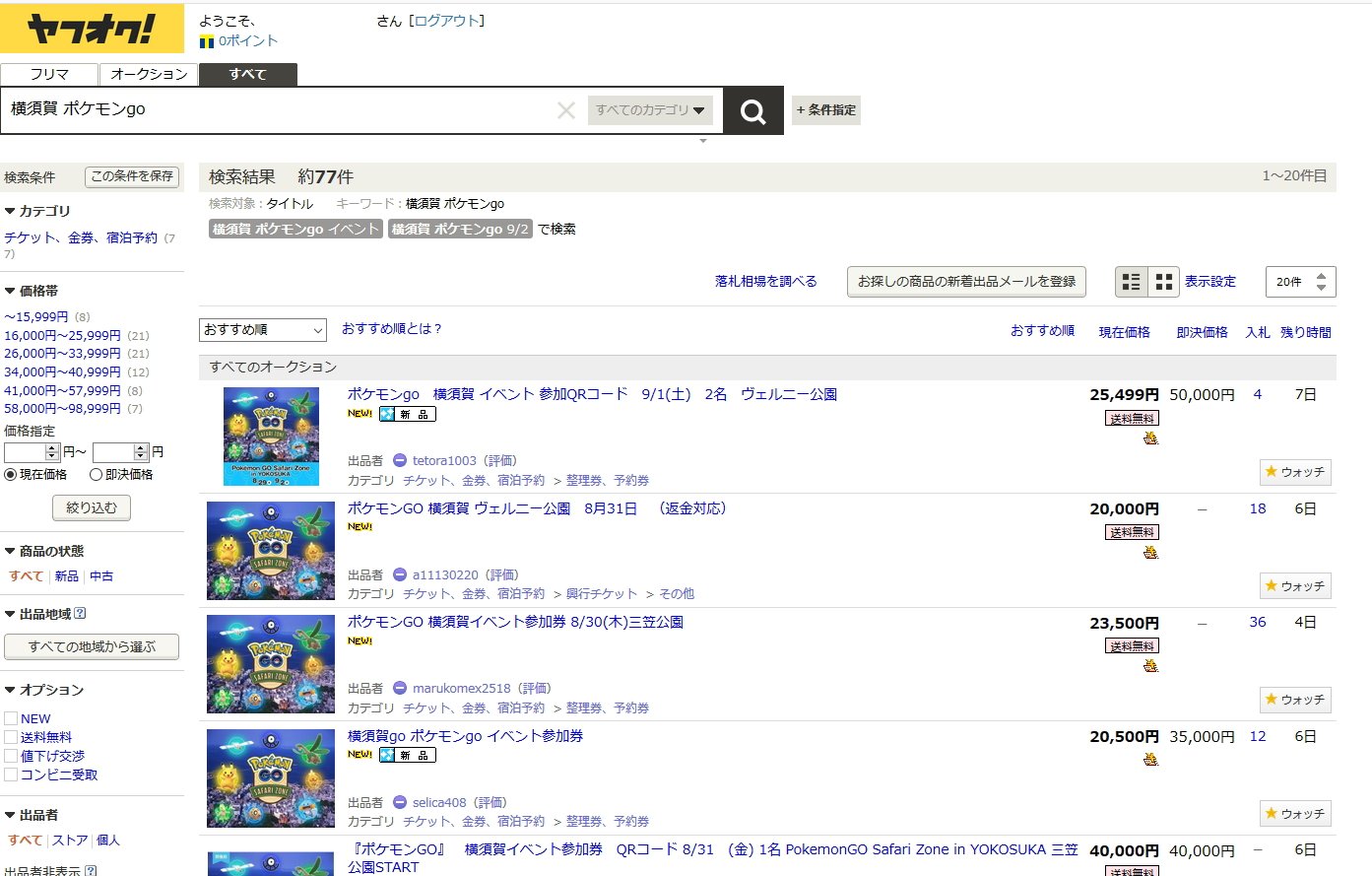Click the 横須賀 ポケモンgo イベント suggestion tag
The height and width of the screenshot is (876, 1372).
(295, 229)
